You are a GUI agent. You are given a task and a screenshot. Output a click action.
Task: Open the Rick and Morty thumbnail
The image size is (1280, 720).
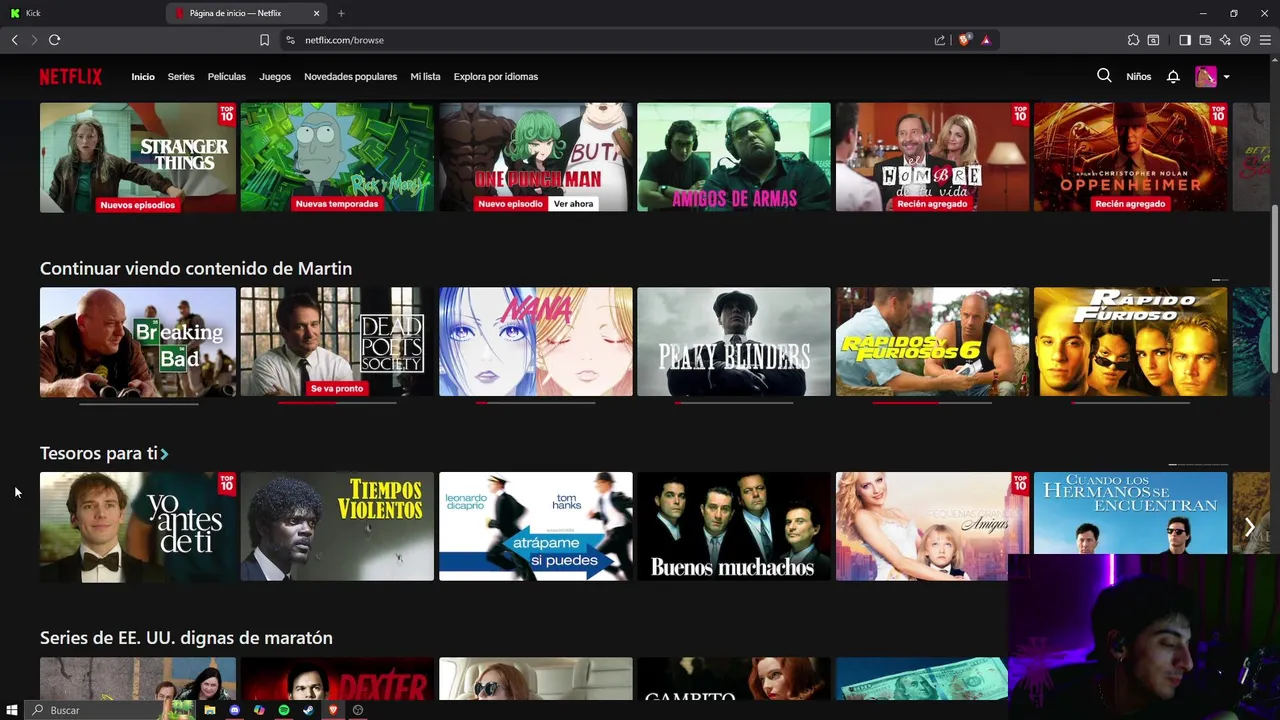337,157
